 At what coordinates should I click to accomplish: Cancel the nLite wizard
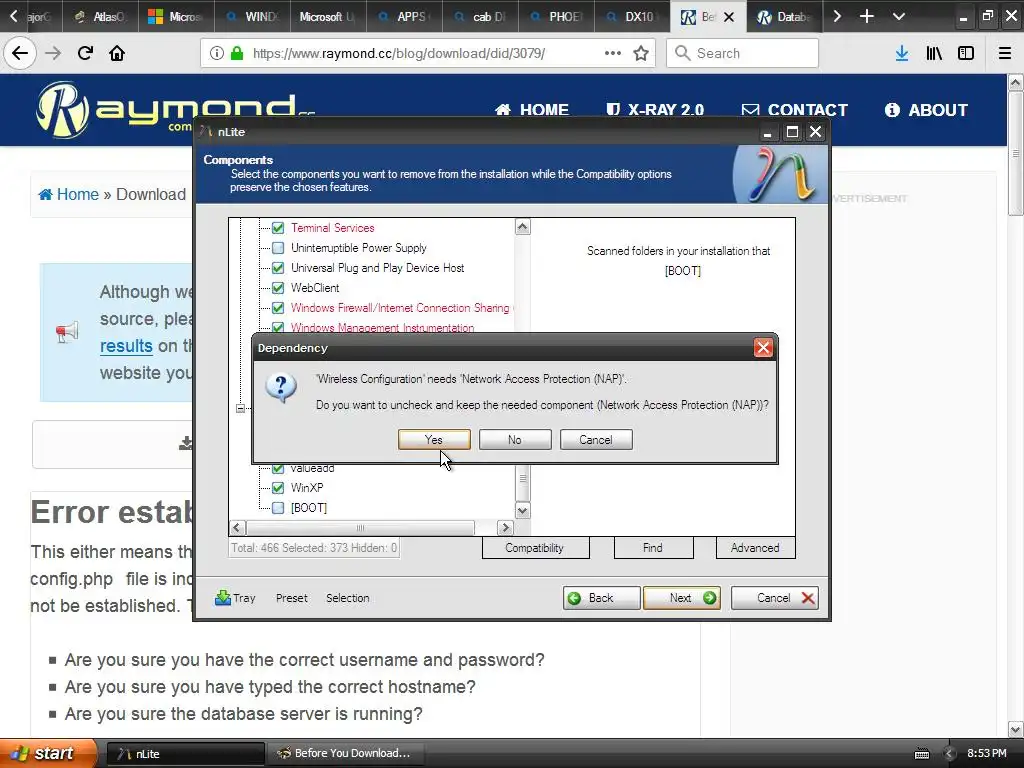[775, 598]
